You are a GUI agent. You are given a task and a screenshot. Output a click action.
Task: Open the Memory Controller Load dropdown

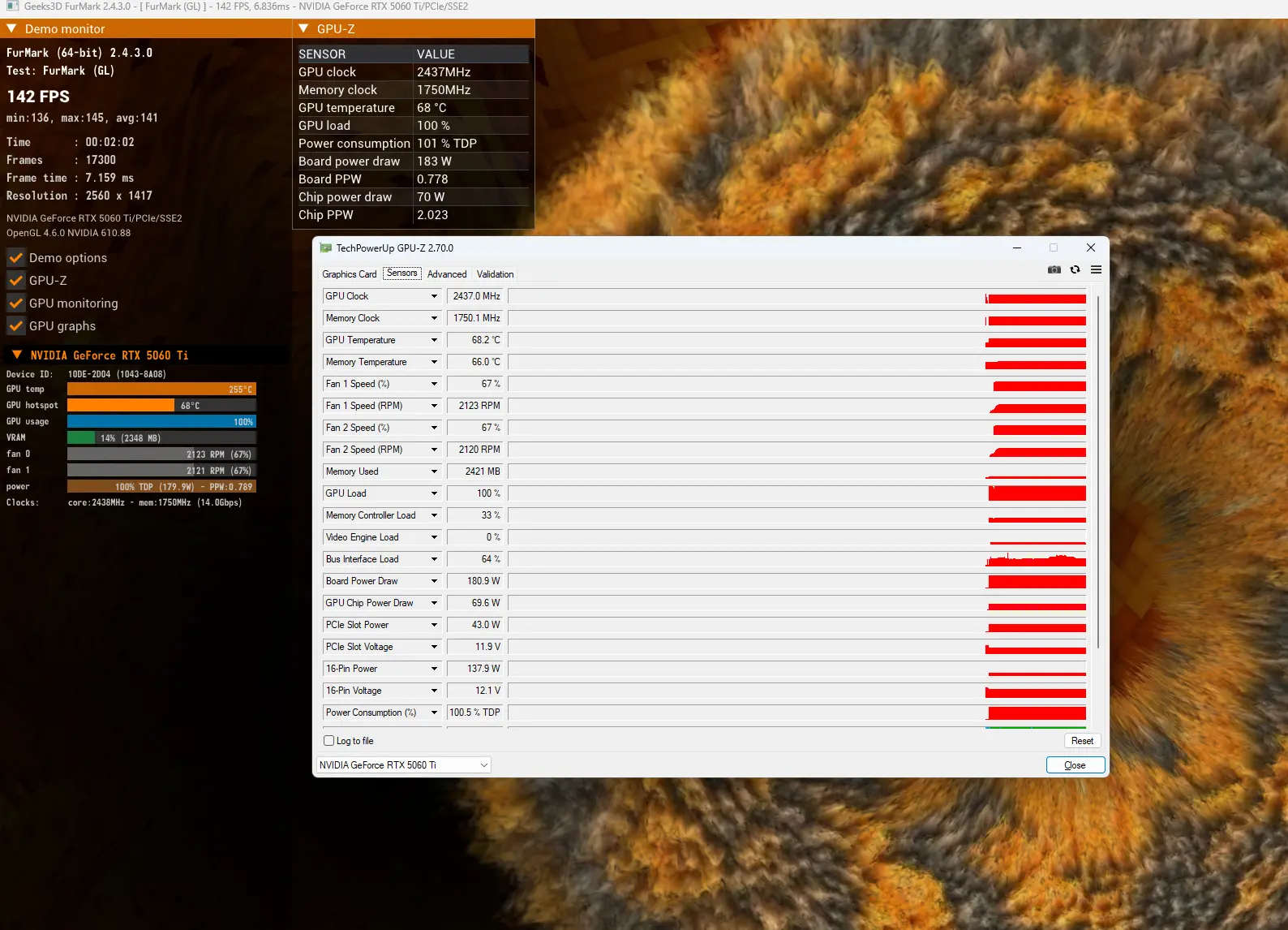[x=434, y=515]
